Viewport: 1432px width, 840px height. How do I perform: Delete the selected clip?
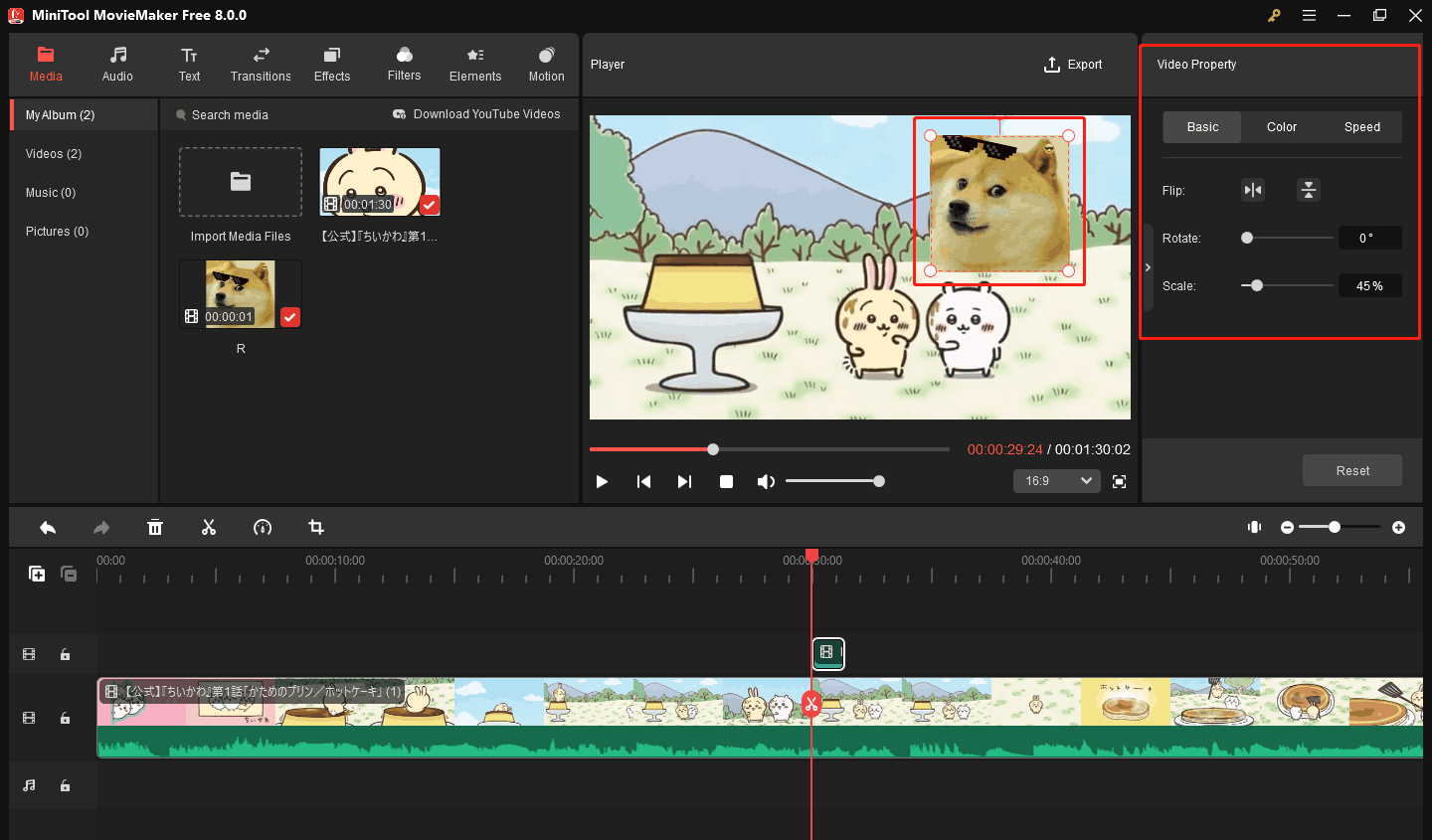(155, 528)
